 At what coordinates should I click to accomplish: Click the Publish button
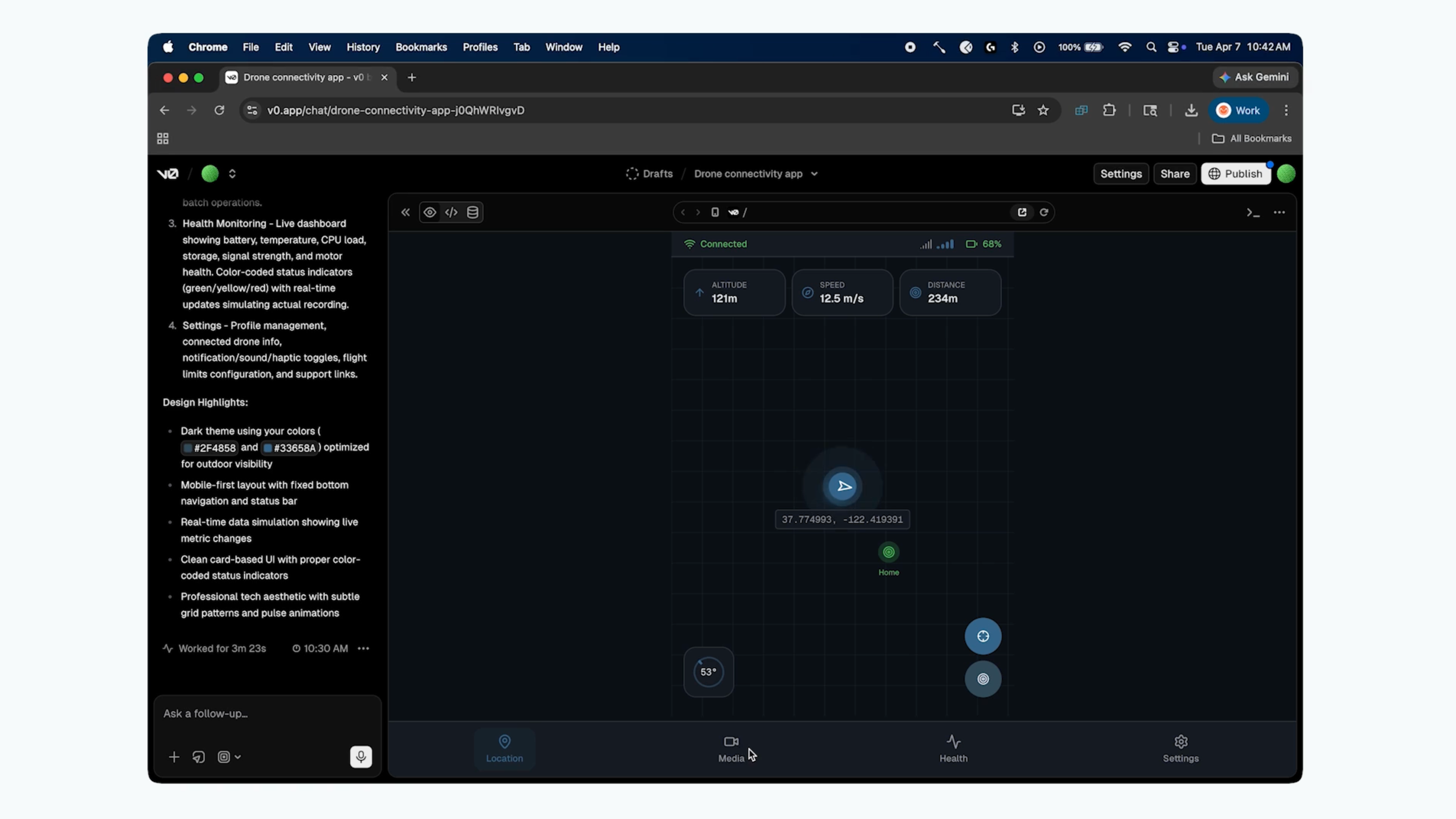click(1235, 174)
